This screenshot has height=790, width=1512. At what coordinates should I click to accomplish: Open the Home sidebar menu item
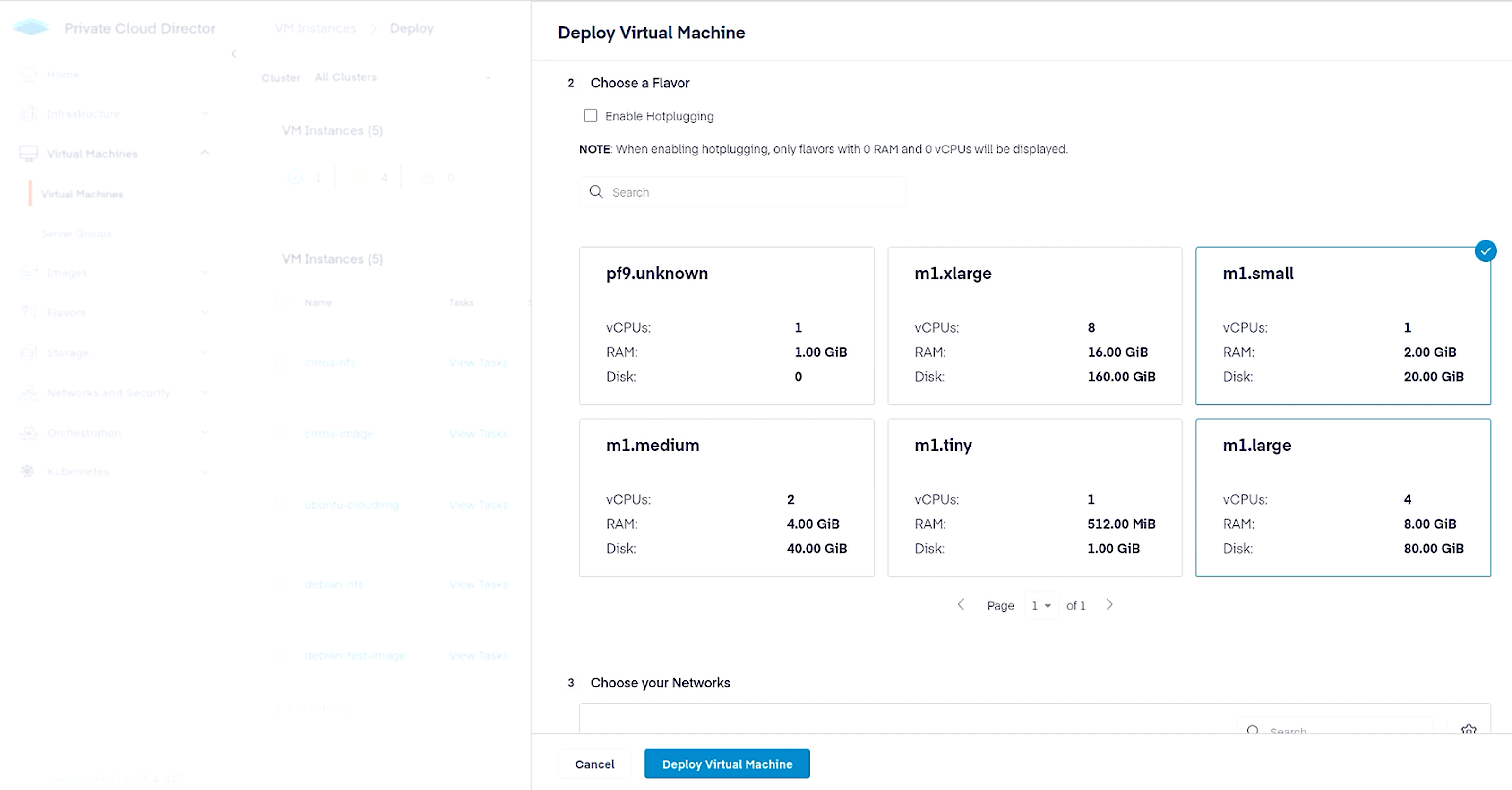63,75
